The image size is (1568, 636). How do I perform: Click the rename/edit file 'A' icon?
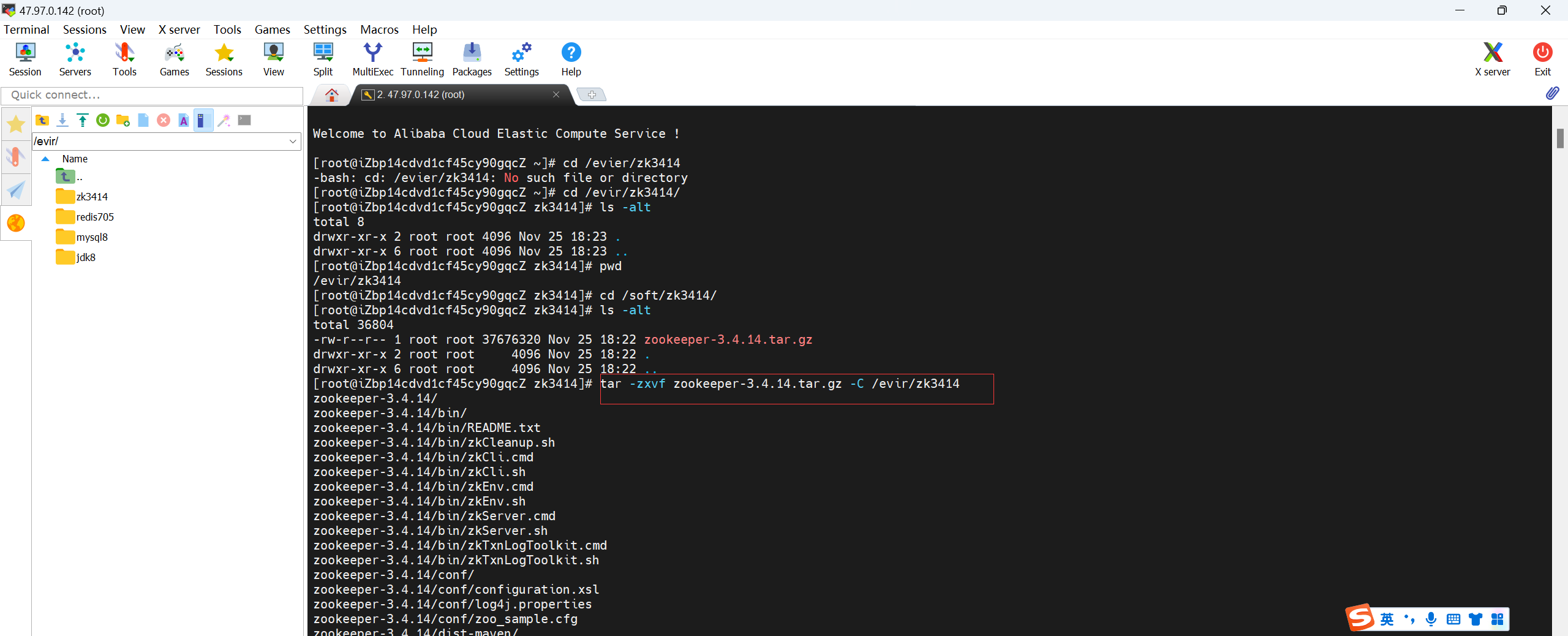click(184, 120)
